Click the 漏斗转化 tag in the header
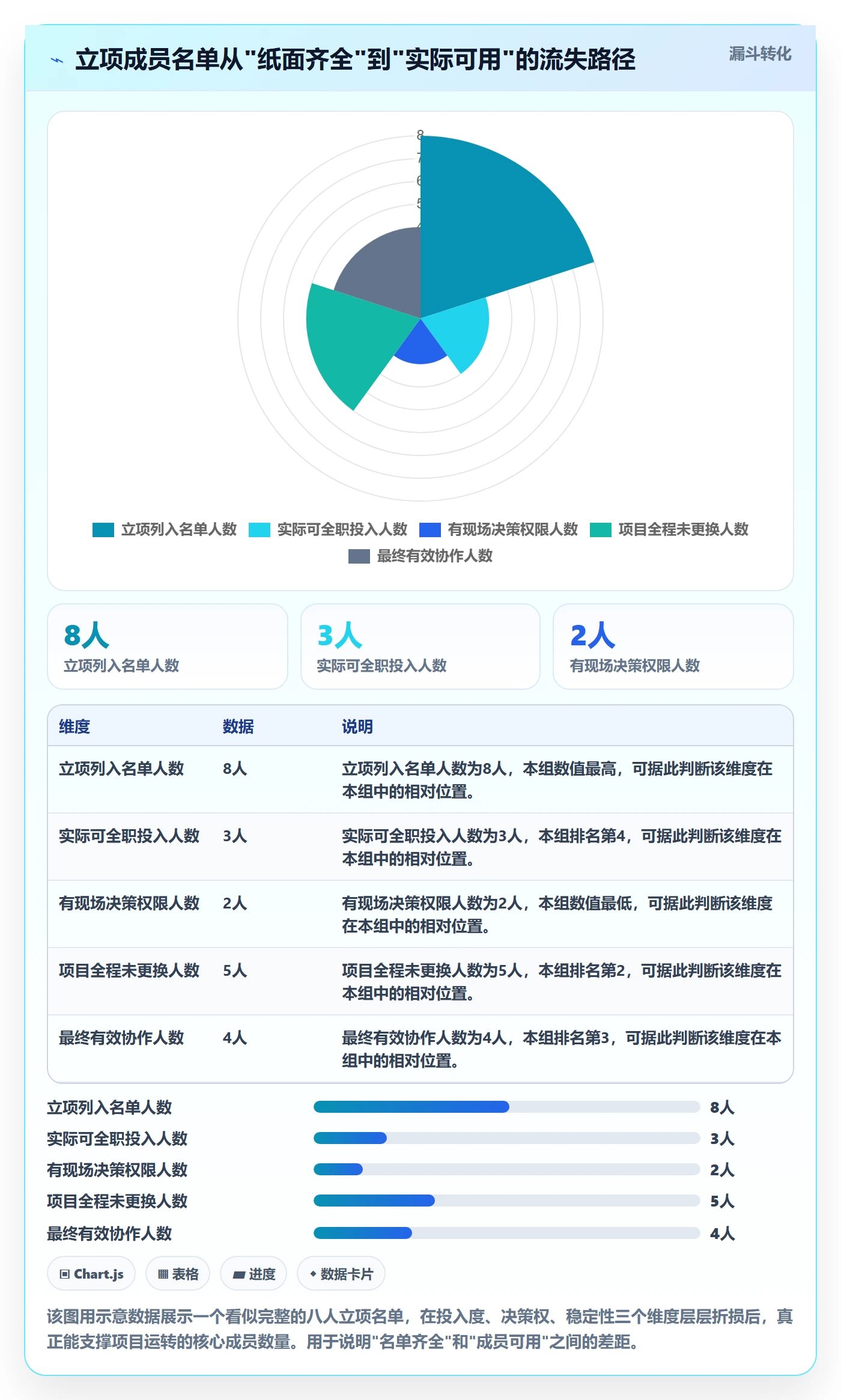Image resolution: width=841 pixels, height=1400 pixels. tap(760, 54)
